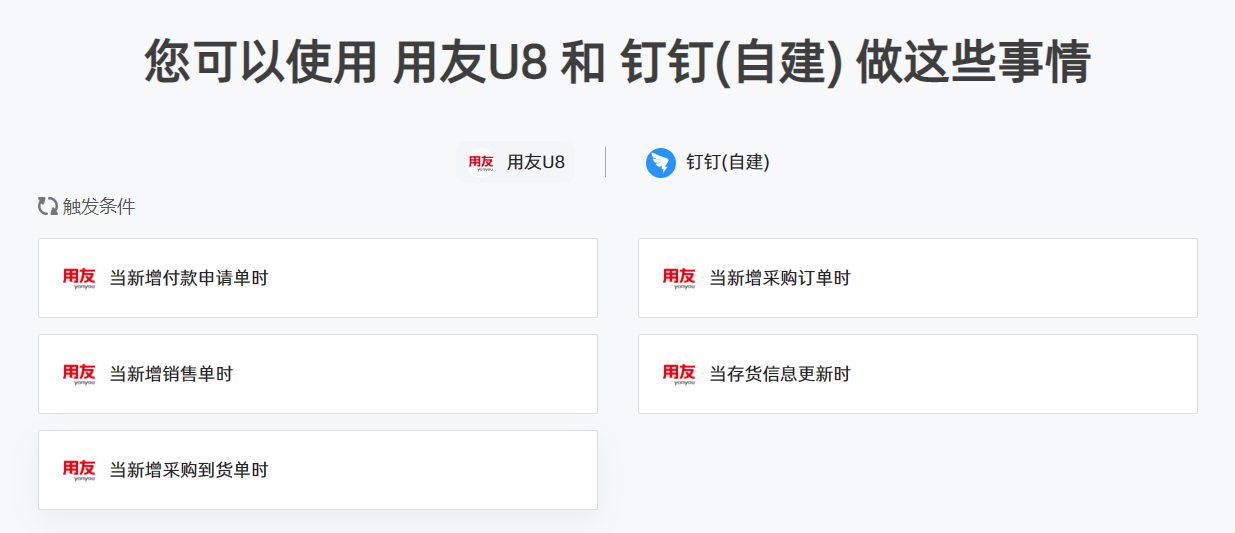Click the page heading about 用友U8 和 钉钉

(x=617, y=62)
